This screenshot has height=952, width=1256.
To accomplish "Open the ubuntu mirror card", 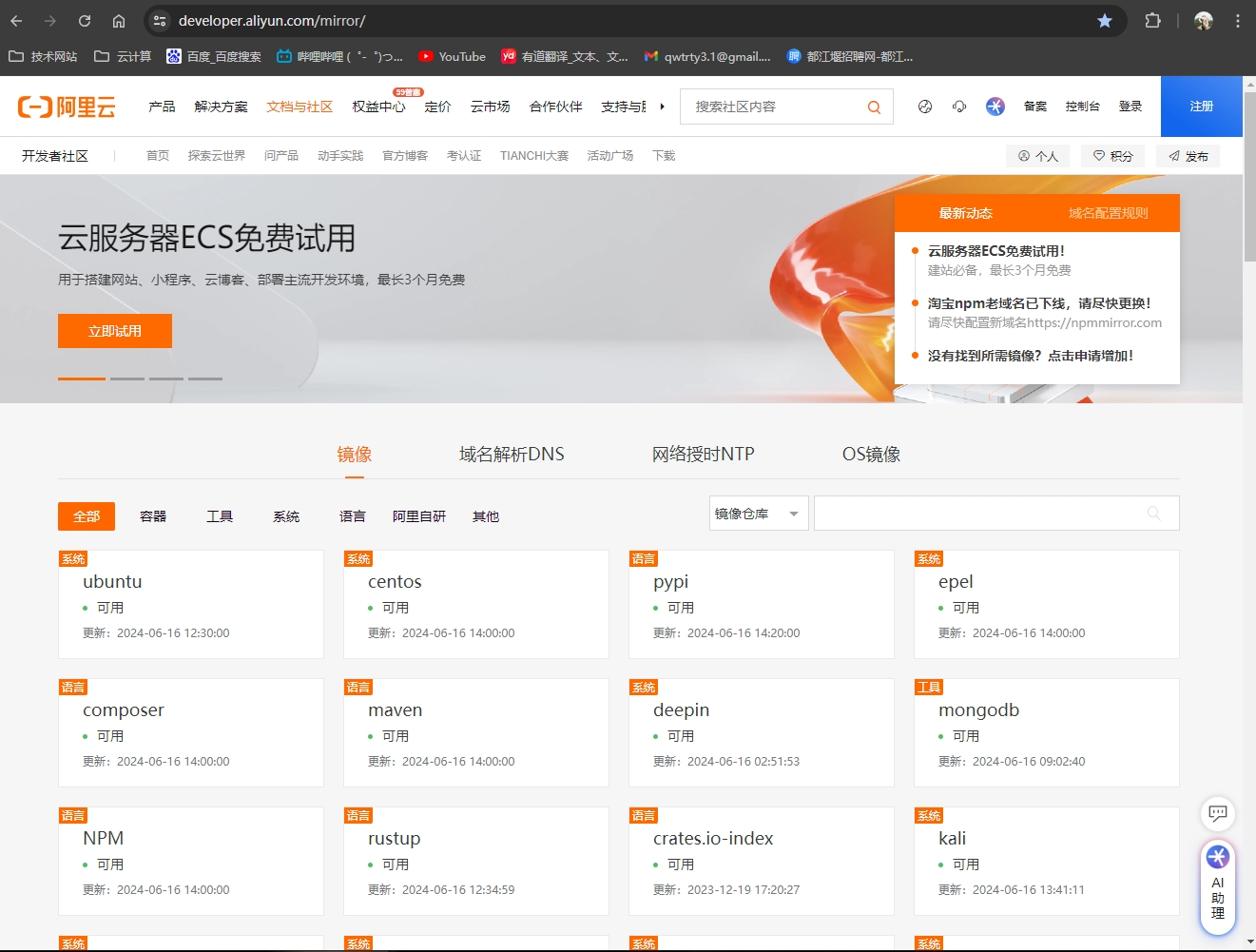I will coord(191,604).
